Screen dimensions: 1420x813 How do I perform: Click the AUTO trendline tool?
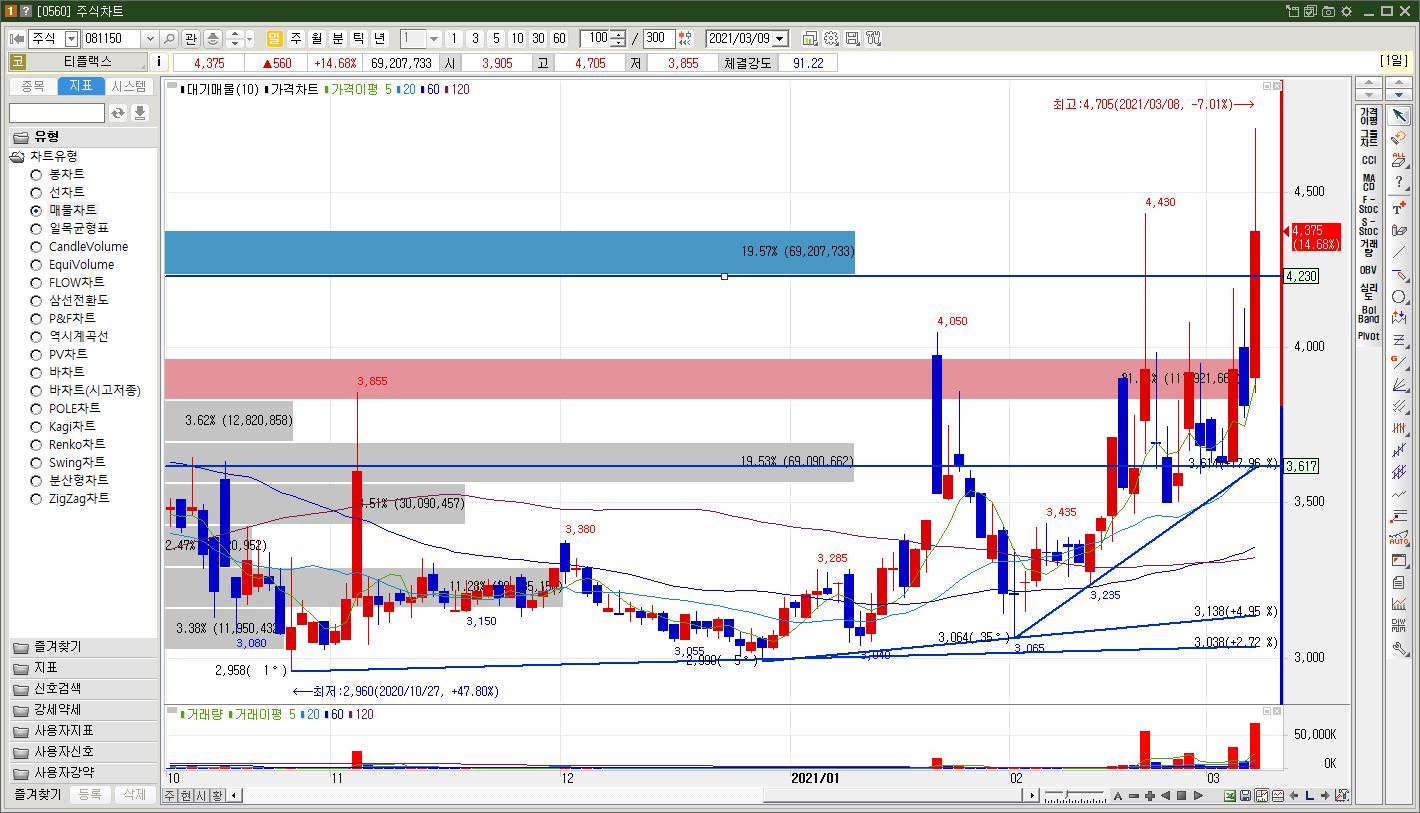coord(1399,538)
